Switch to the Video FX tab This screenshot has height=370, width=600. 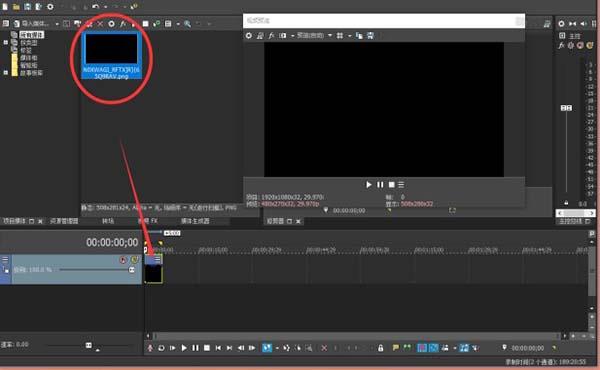[148, 221]
